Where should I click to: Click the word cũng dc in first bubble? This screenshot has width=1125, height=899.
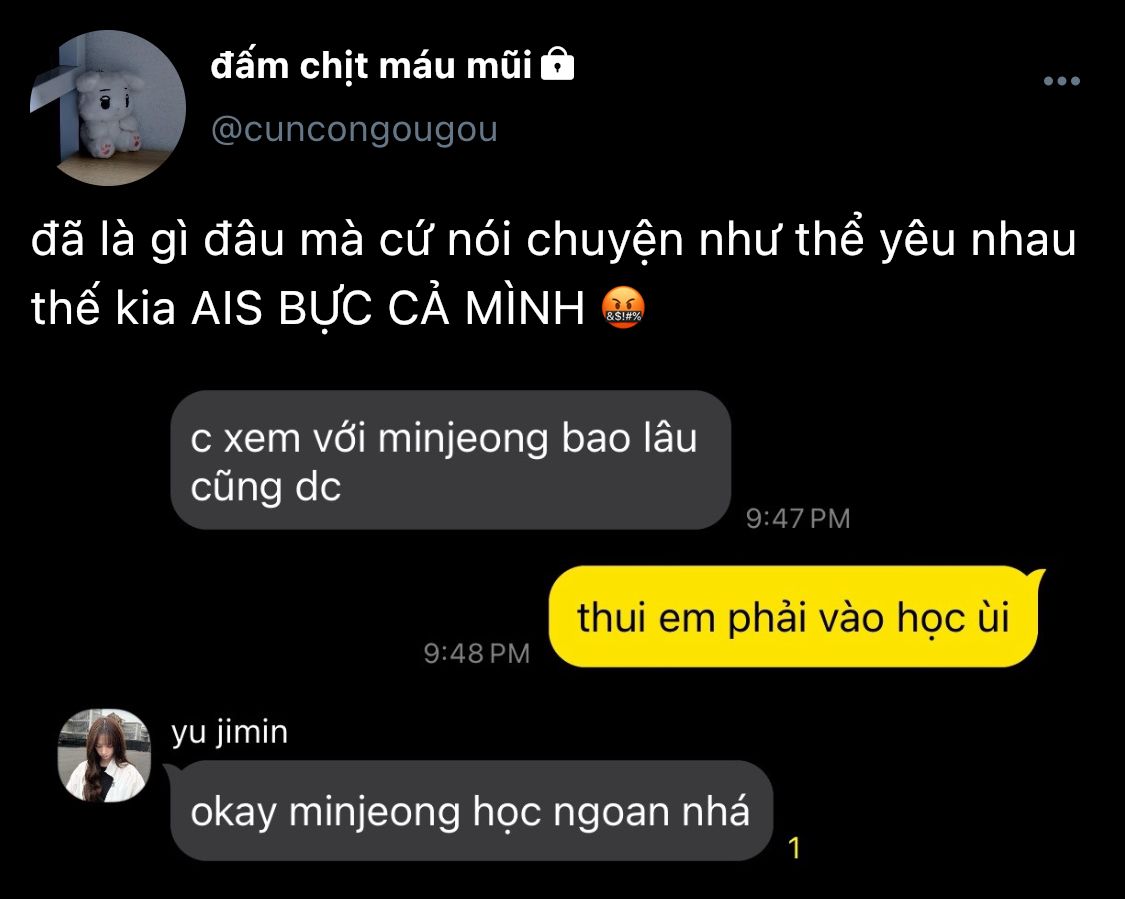(x=265, y=488)
